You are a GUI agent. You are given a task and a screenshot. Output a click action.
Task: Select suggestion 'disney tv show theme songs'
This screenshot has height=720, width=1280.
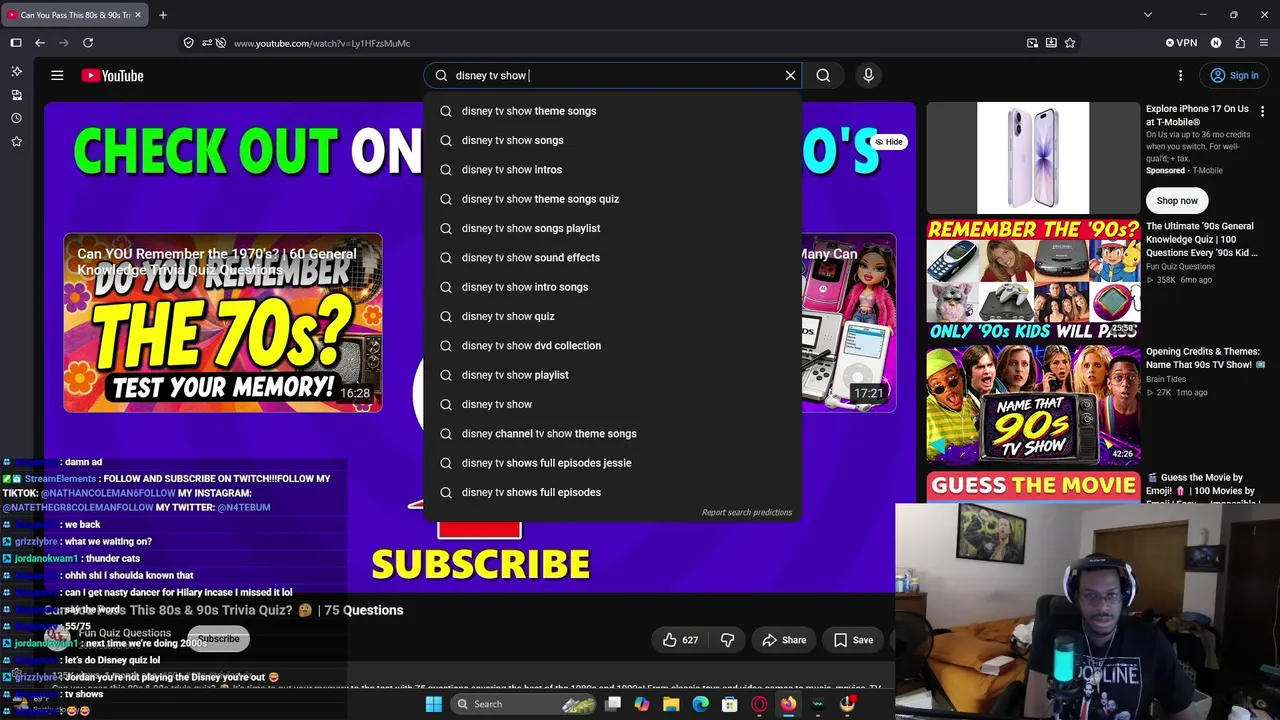[x=612, y=111]
